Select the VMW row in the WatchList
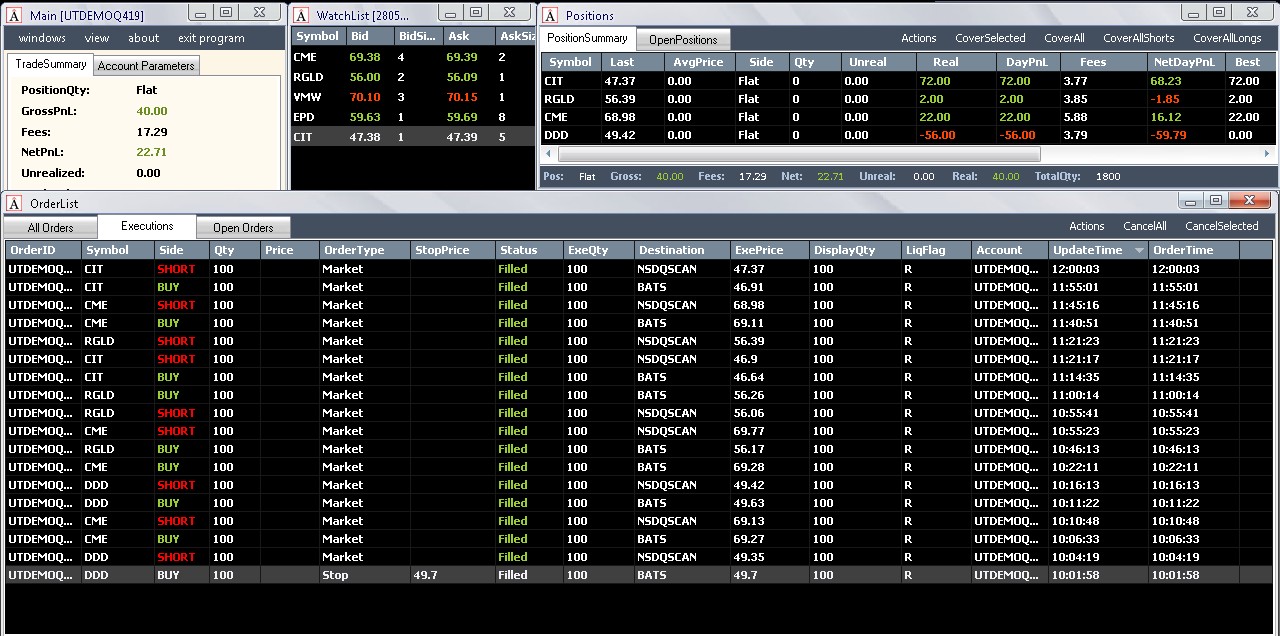The image size is (1280, 636). click(413, 98)
